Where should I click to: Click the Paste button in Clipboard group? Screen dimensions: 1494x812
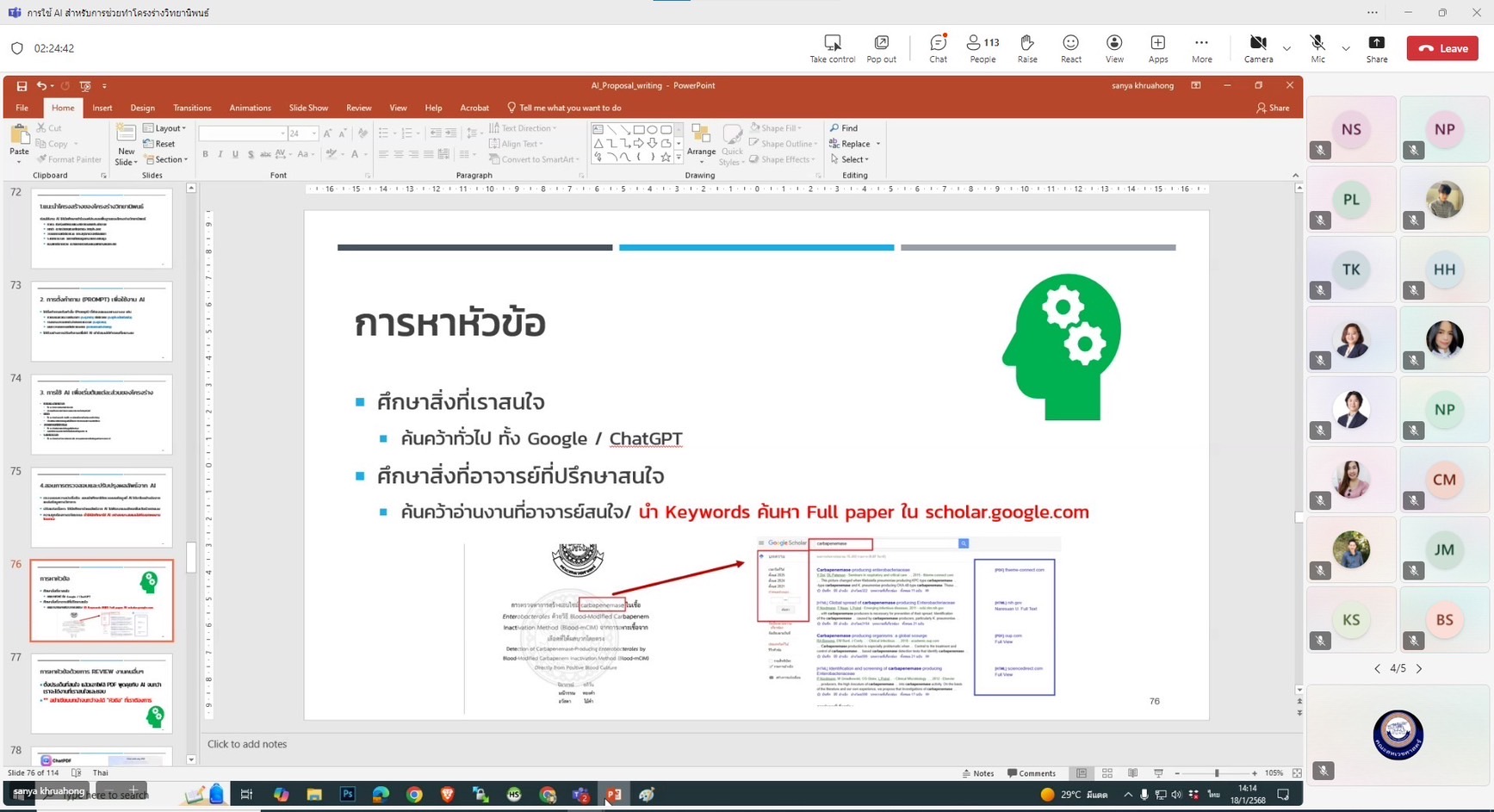click(19, 144)
